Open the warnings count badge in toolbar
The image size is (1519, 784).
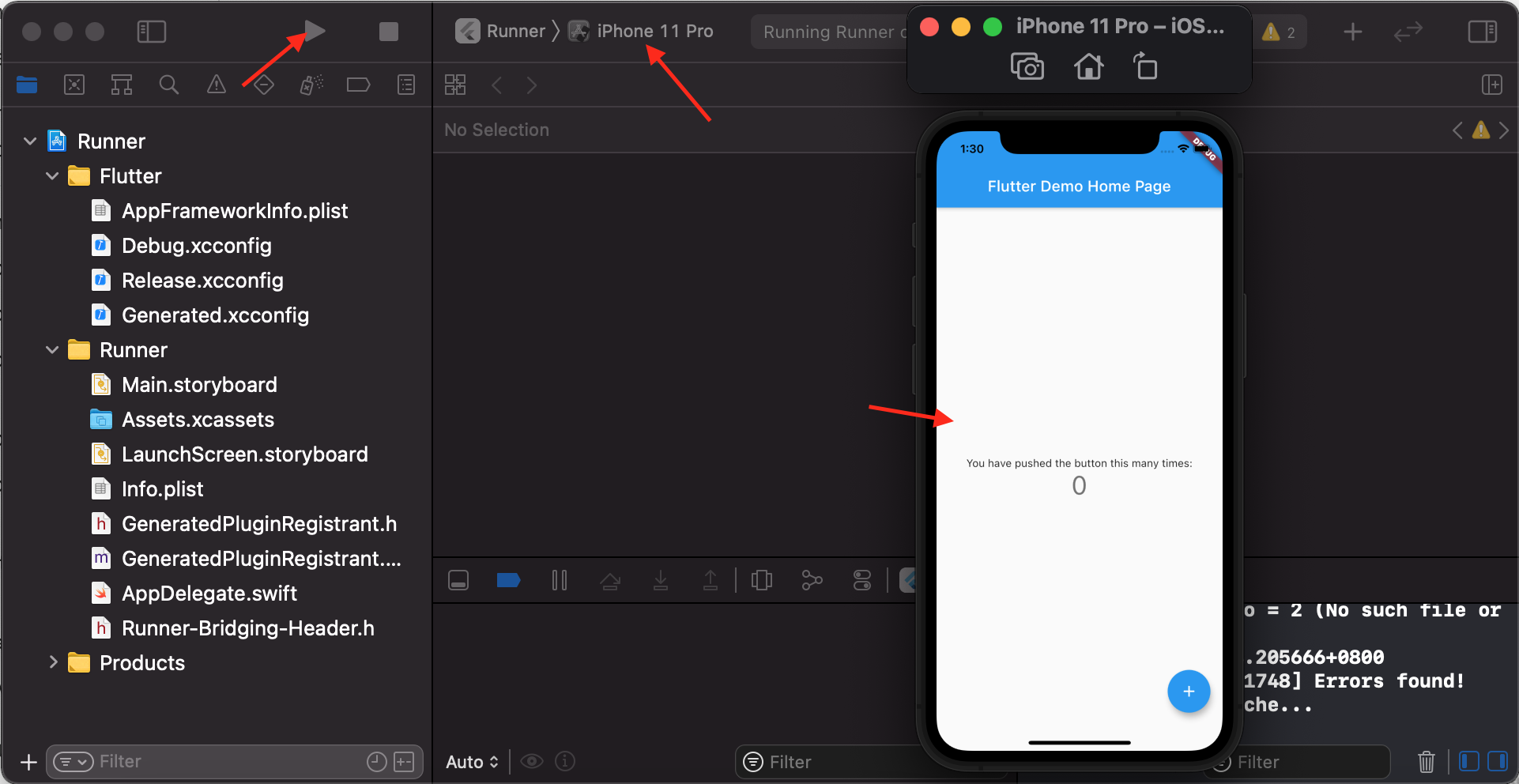1279,32
